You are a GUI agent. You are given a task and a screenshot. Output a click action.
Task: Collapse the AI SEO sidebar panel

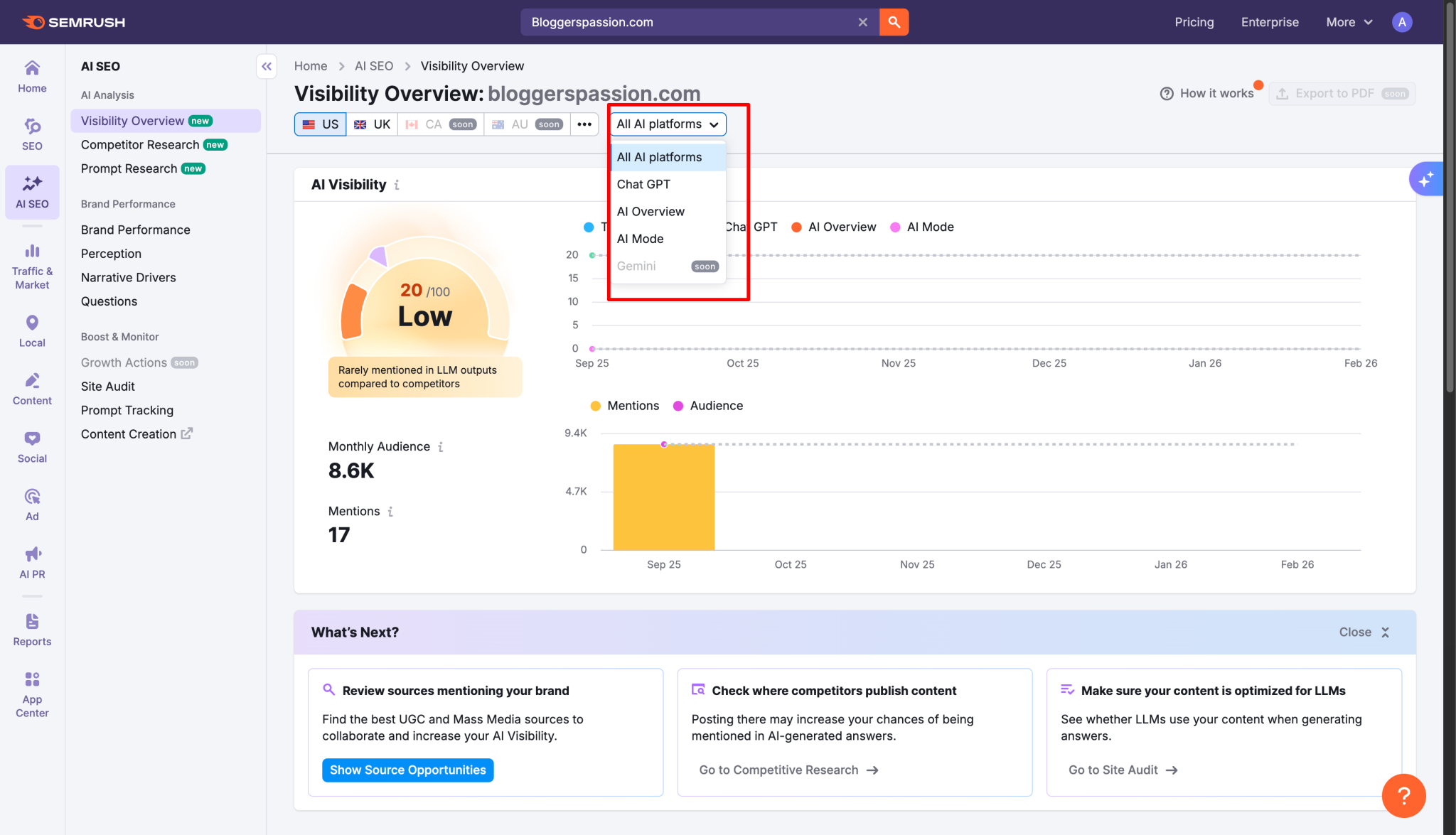(x=267, y=66)
